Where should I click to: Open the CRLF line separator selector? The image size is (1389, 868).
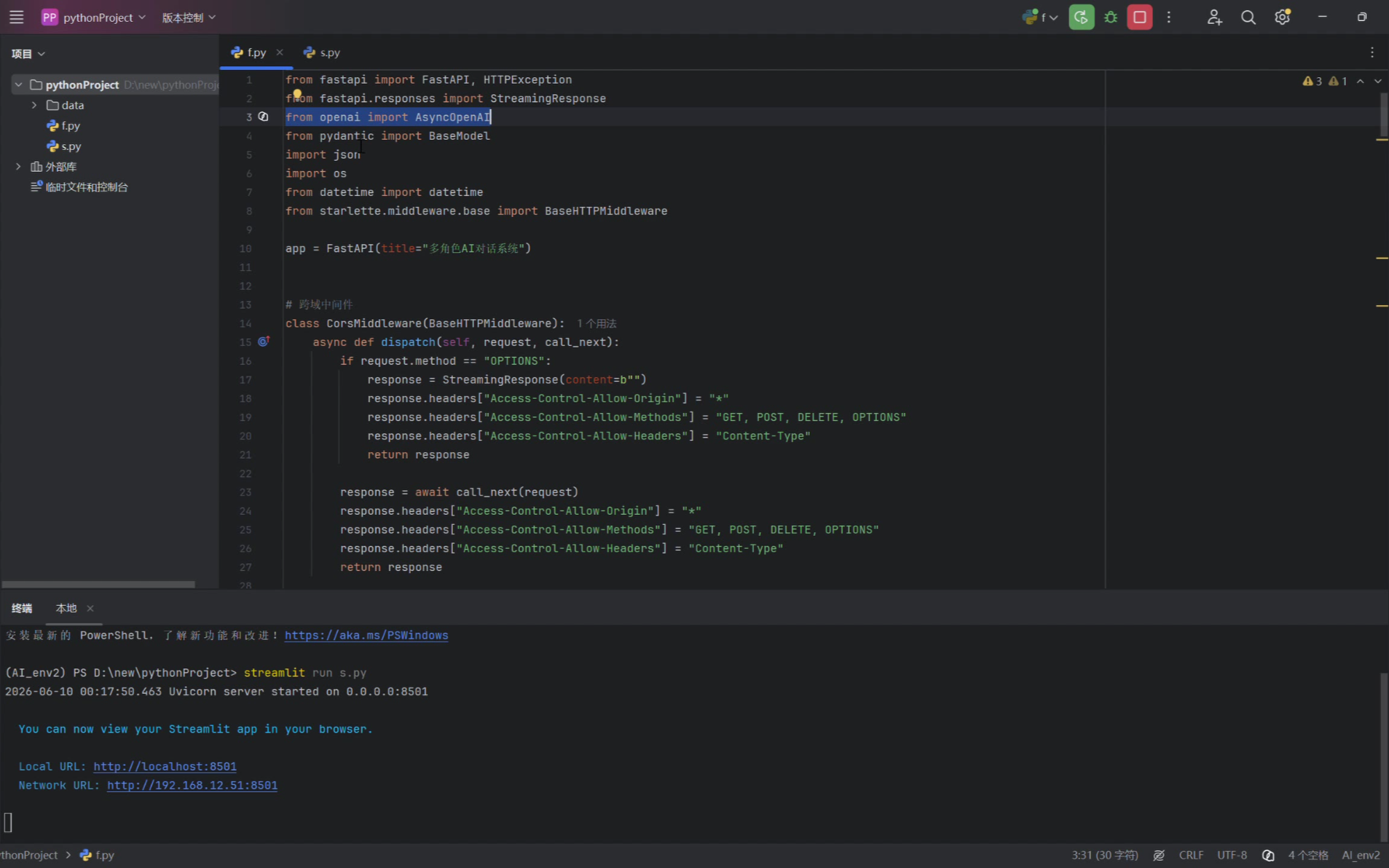[x=1191, y=855]
